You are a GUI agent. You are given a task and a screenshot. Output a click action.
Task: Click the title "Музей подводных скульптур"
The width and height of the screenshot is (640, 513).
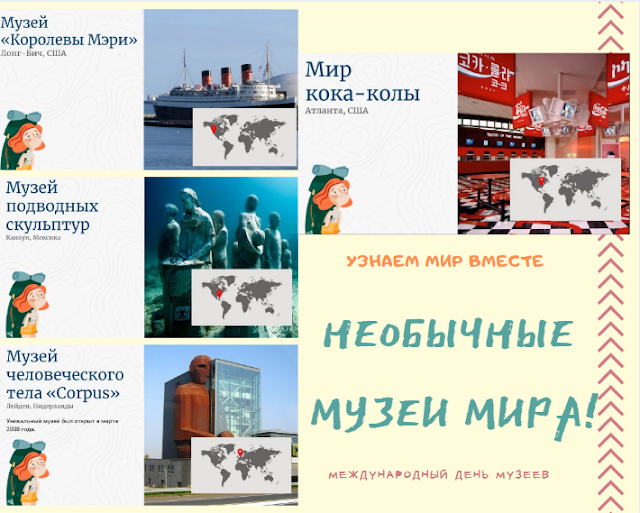coord(52,206)
